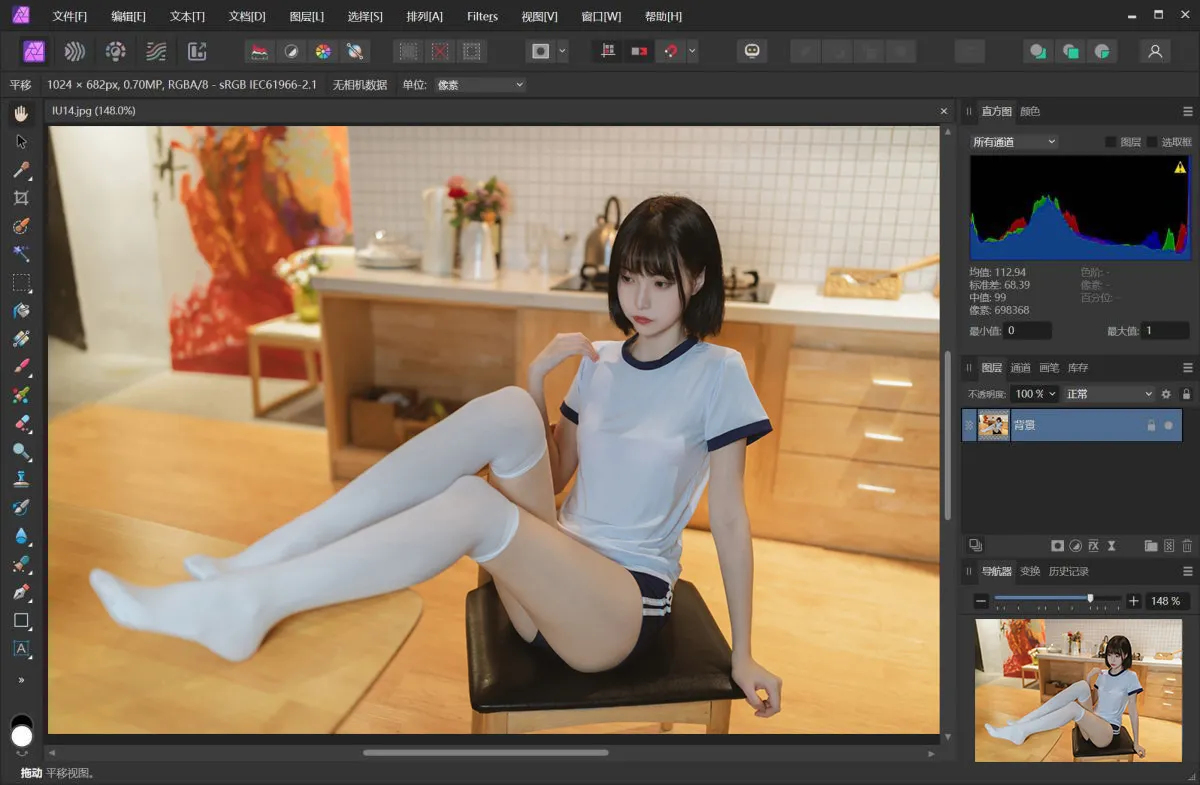Enable the 图层 checkbox in the histogram panel
This screenshot has width=1200, height=785.
pos(1110,142)
